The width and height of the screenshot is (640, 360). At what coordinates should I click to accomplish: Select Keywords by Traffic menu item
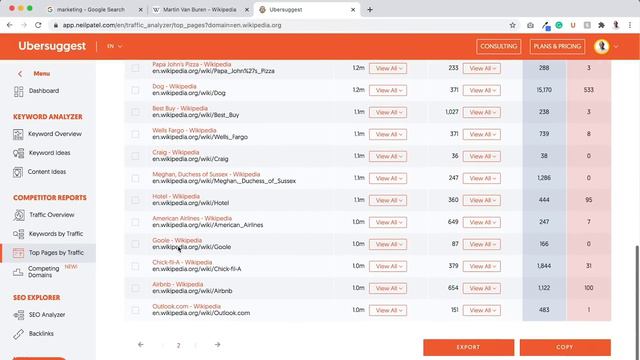[56, 234]
